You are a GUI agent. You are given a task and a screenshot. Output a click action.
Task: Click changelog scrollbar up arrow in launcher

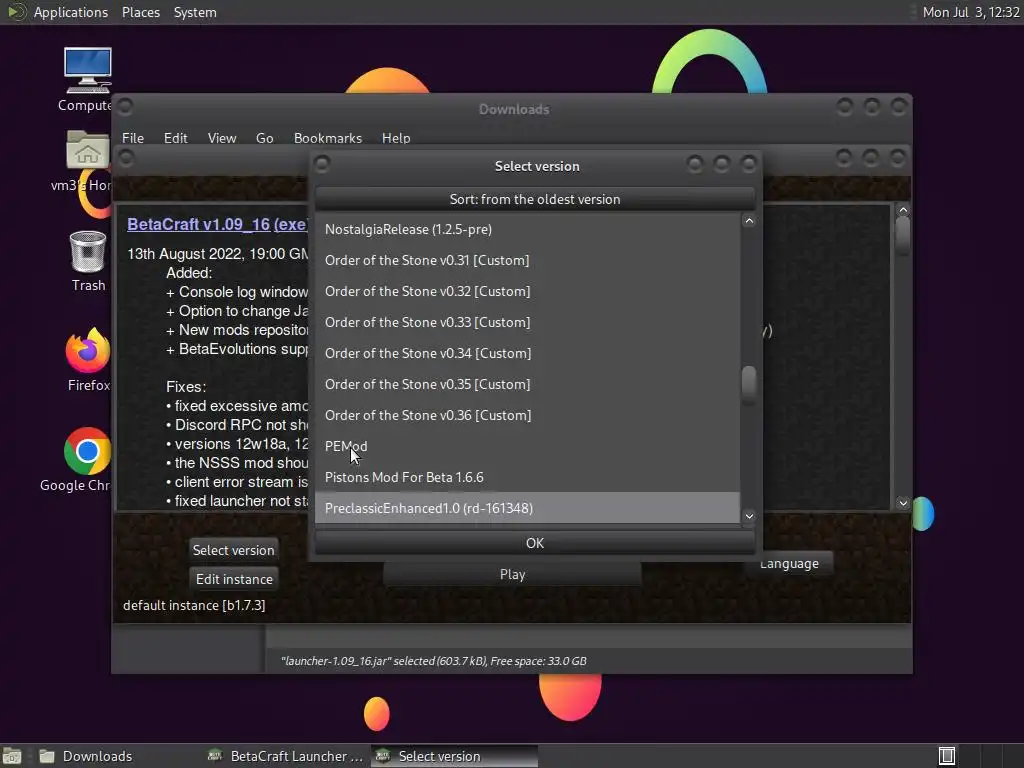tap(903, 210)
